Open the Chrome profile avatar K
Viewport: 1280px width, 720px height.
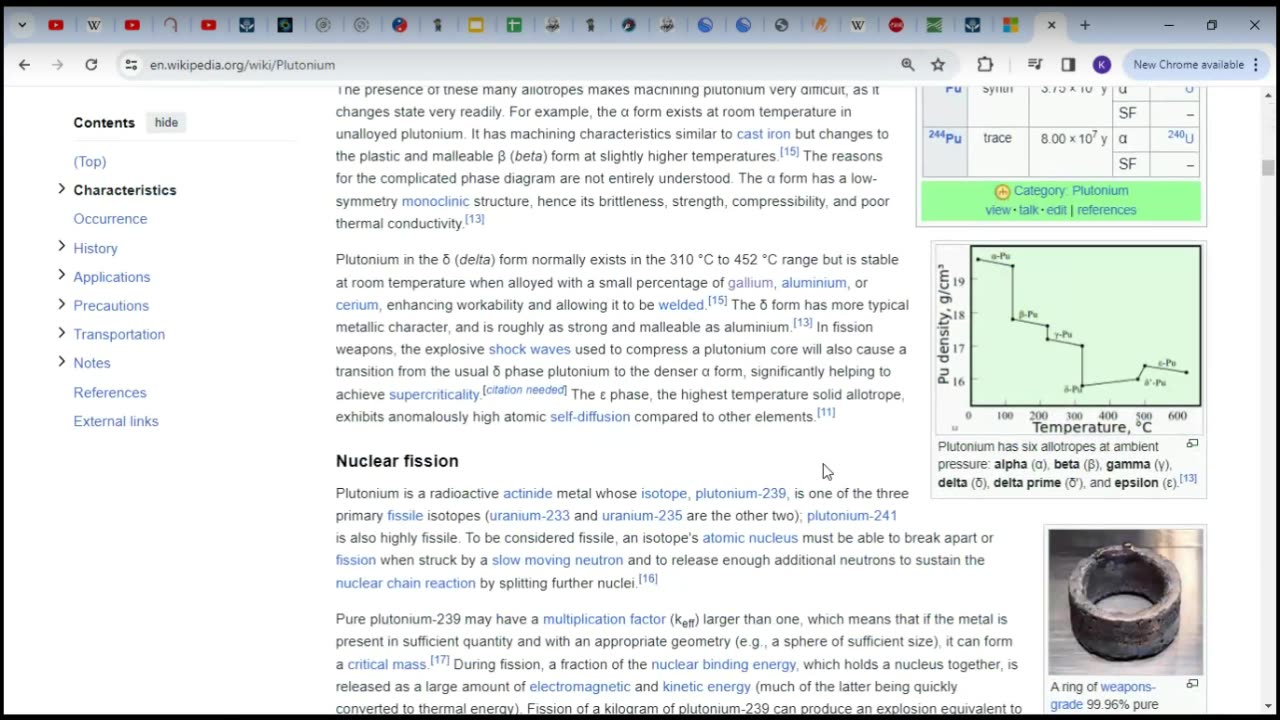1101,64
